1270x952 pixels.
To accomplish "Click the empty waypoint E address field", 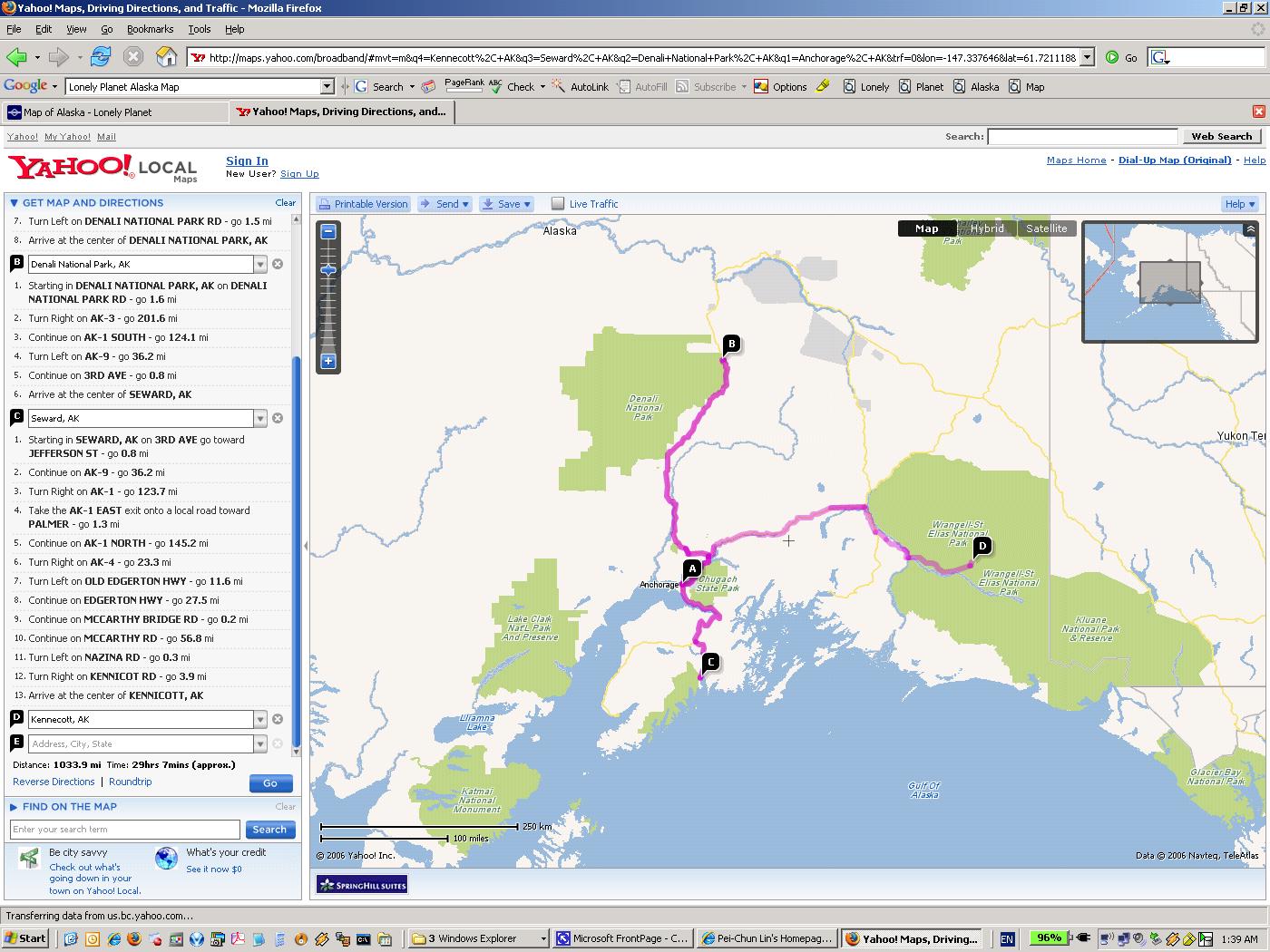I will [x=141, y=743].
